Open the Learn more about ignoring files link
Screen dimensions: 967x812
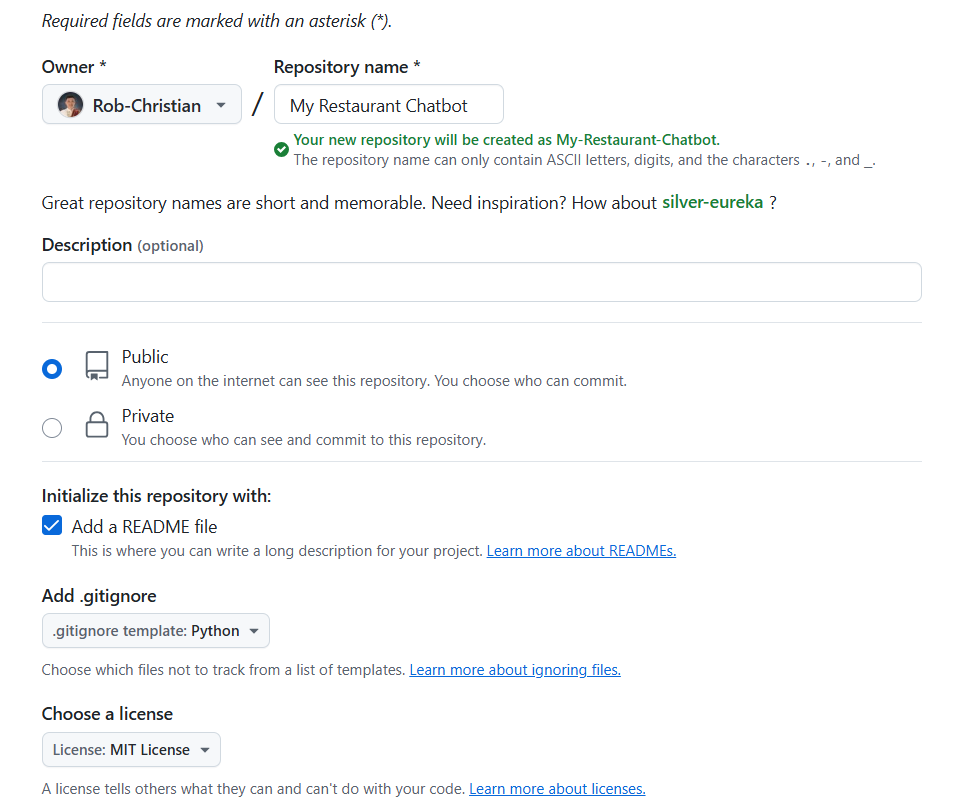pyautogui.click(x=514, y=669)
